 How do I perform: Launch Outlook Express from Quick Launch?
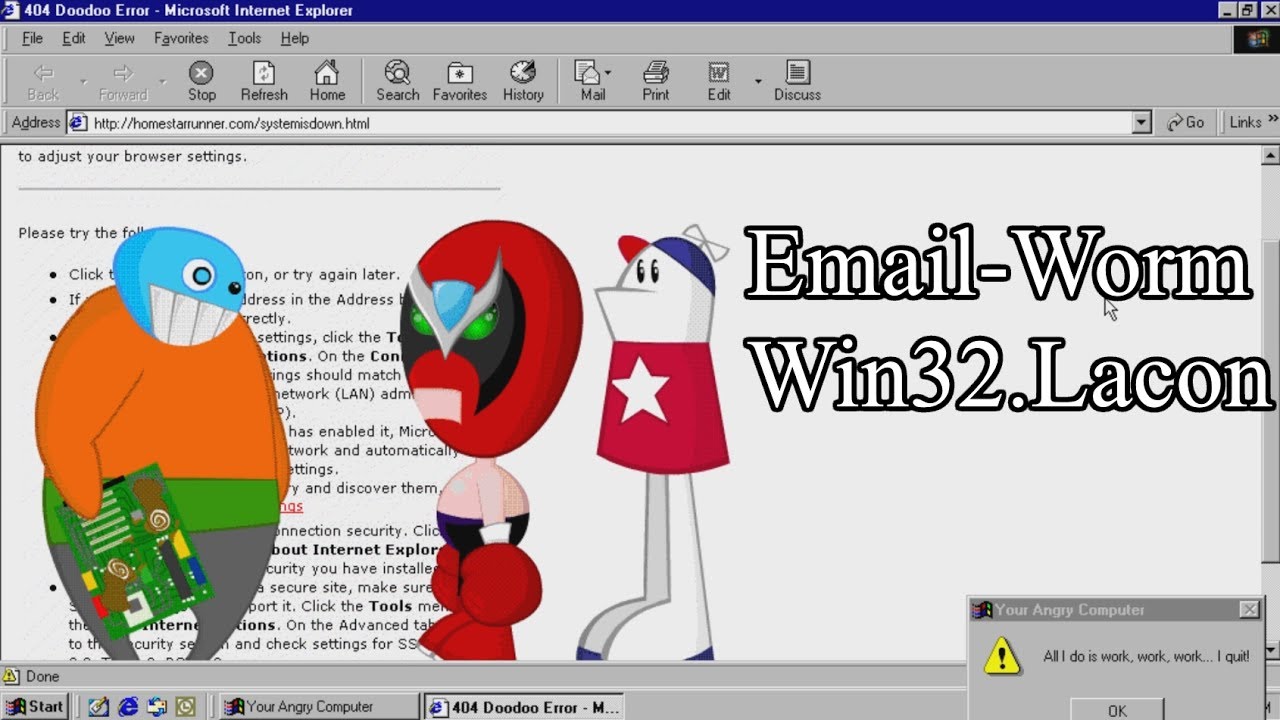click(158, 706)
